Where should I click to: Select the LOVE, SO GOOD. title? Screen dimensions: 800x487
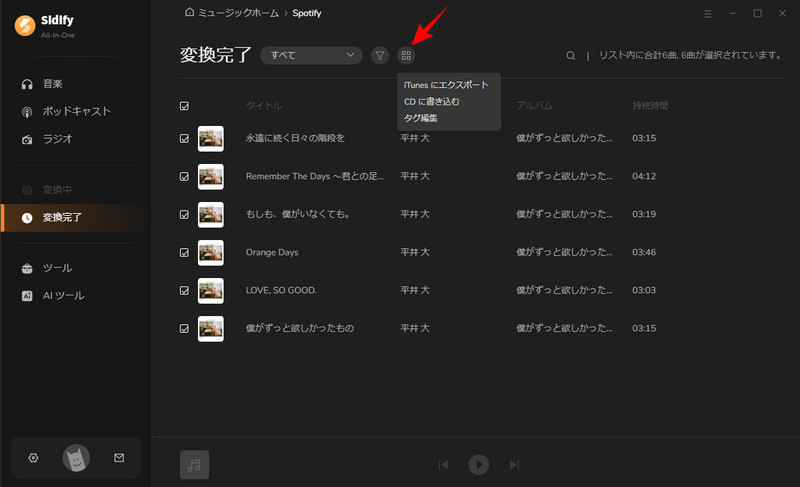pyautogui.click(x=281, y=290)
